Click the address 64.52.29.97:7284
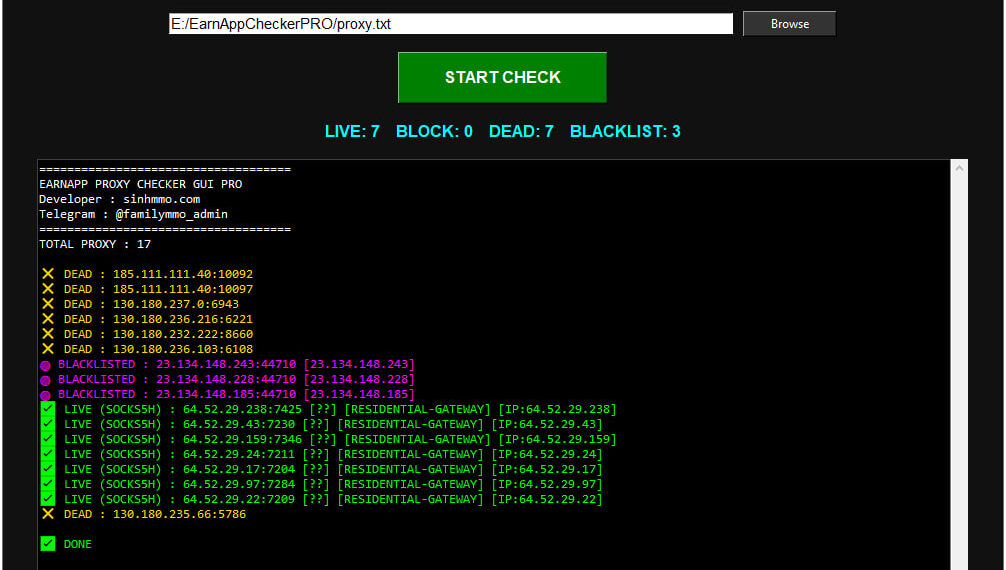 239,484
